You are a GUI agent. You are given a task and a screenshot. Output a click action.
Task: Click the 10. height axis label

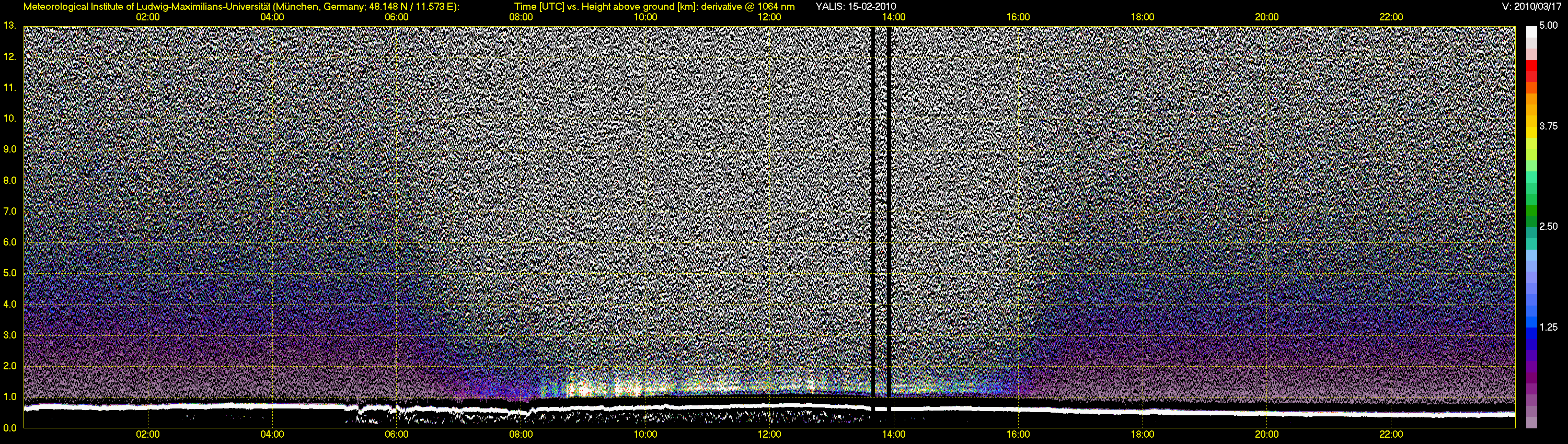(10, 118)
